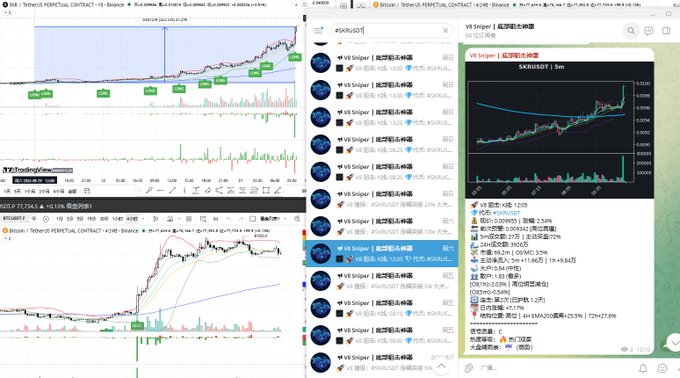Screen dimensions: 680x378
Task: Select the price range measure tool in toolbar
Action: [196, 190]
